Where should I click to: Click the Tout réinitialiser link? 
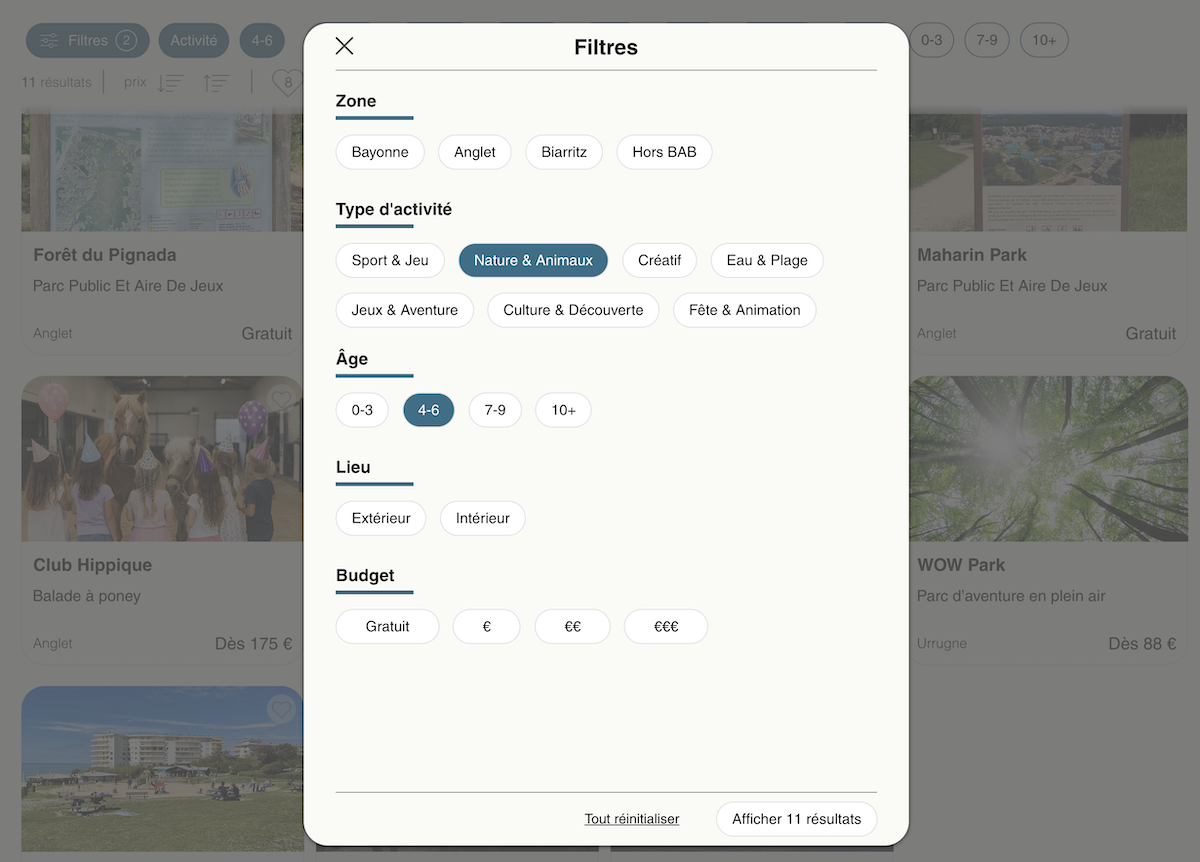[x=632, y=819]
